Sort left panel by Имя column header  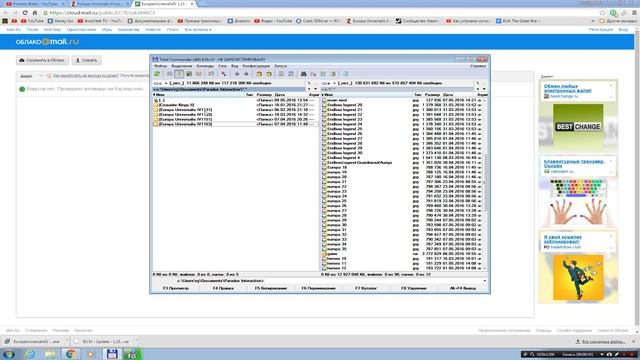coord(199,95)
